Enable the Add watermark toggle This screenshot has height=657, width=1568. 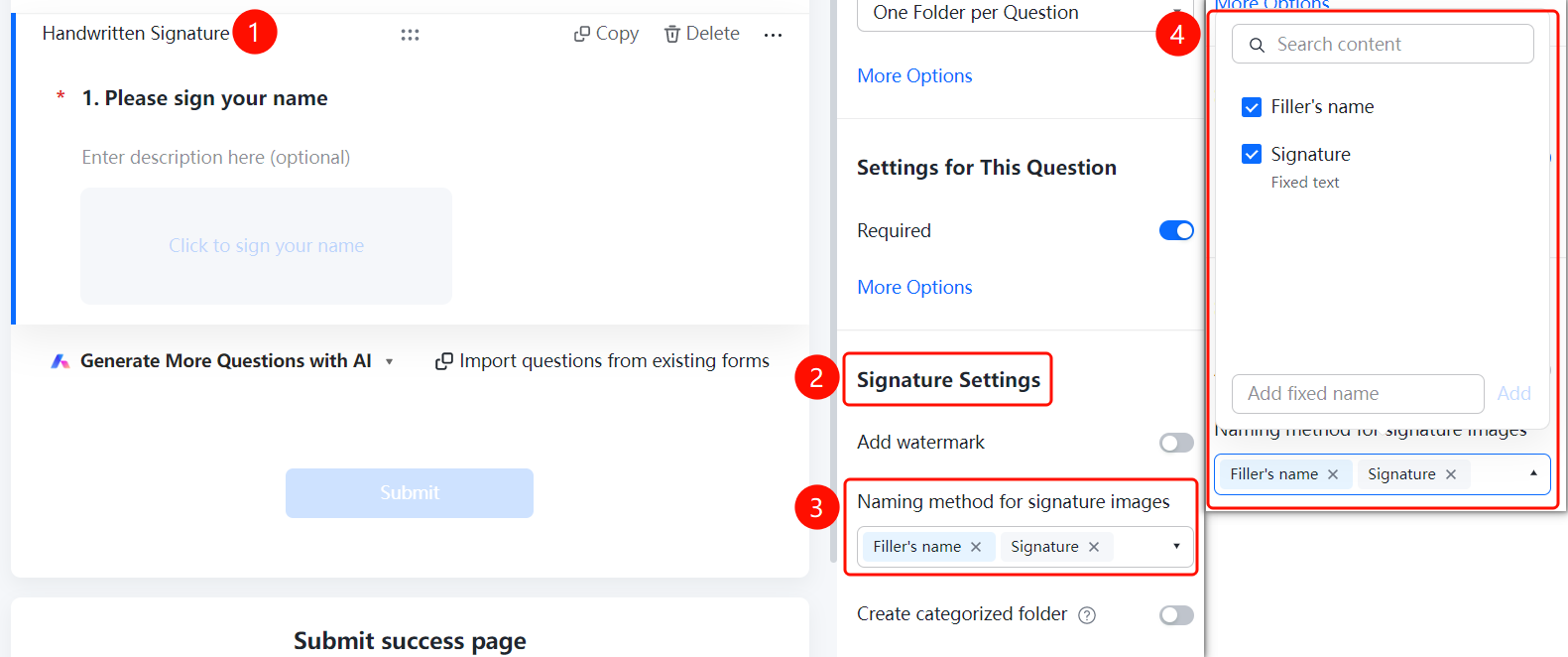click(1176, 443)
